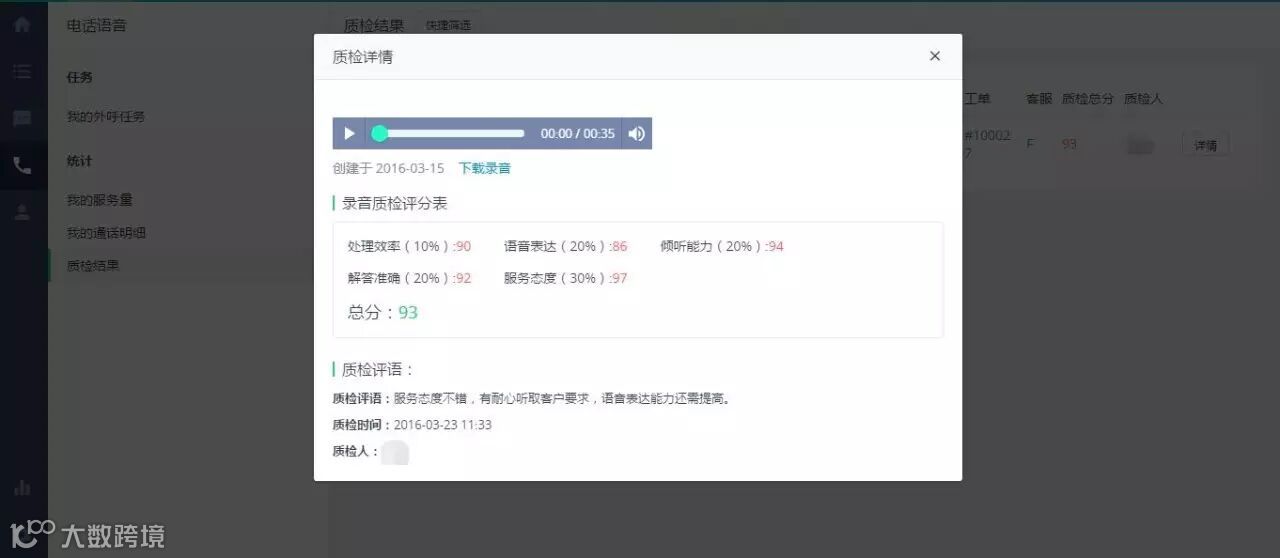Click the 质检总分 column header
The width and height of the screenshot is (1280, 558).
click(x=1088, y=99)
